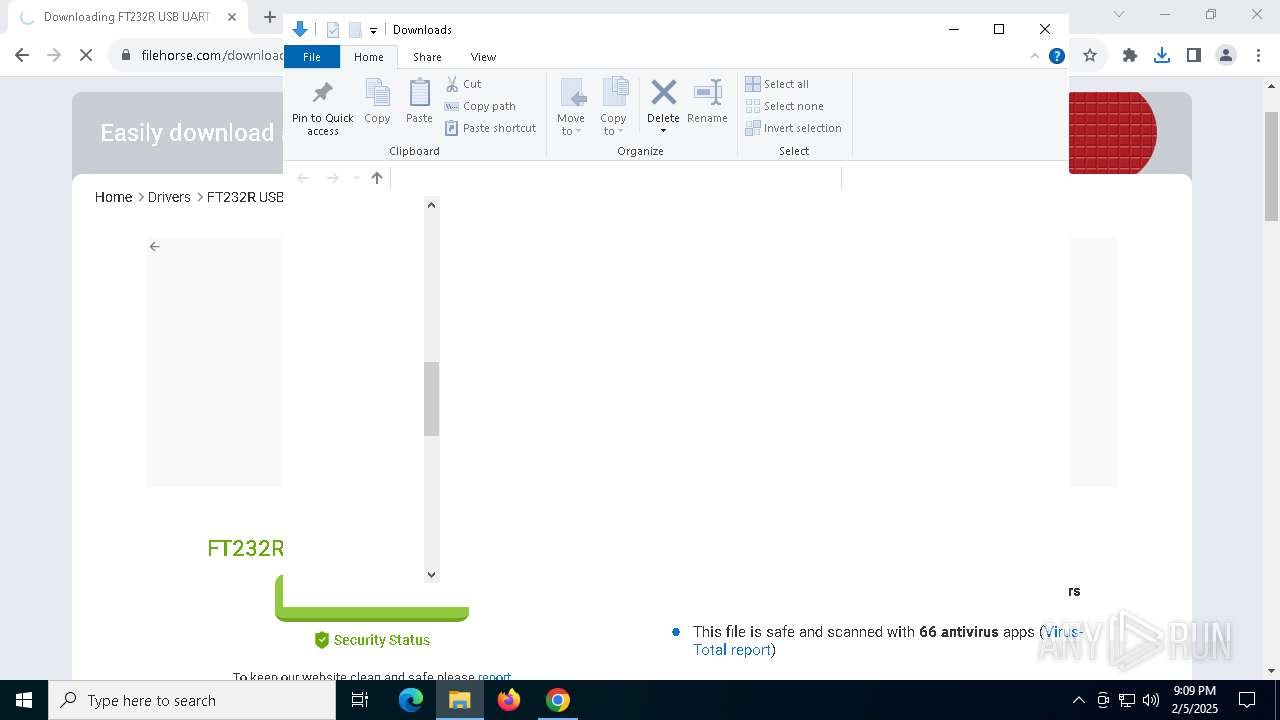1280x720 pixels.
Task: Open Customize Quick Access Toolbar dropdown
Action: click(x=373, y=30)
